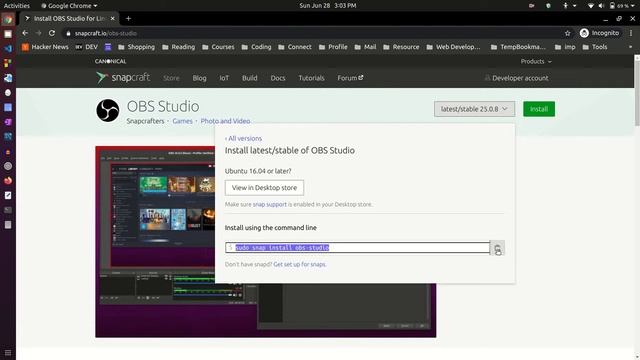This screenshot has width=640, height=360.
Task: Click the screen recording indicator in the top bar
Action: coord(531,6)
